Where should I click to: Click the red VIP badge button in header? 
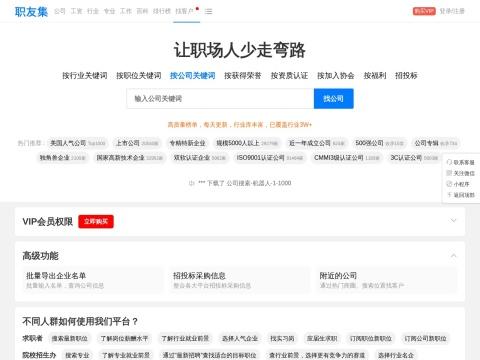(x=424, y=11)
